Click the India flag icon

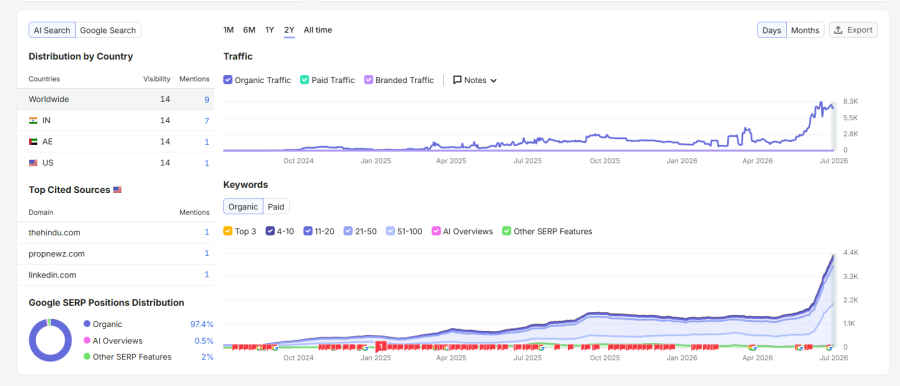33,121
